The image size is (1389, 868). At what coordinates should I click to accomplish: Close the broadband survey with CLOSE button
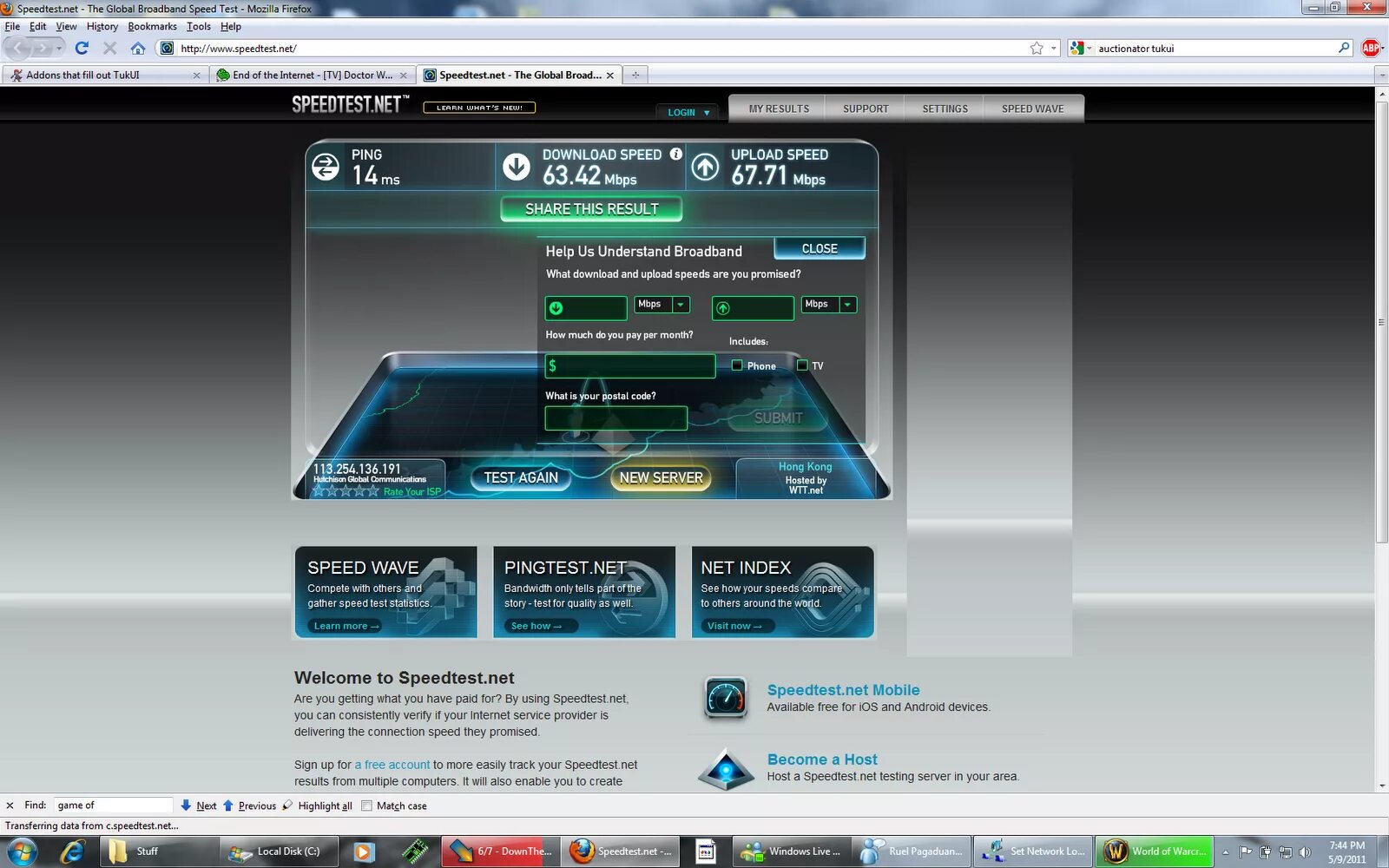(x=820, y=248)
